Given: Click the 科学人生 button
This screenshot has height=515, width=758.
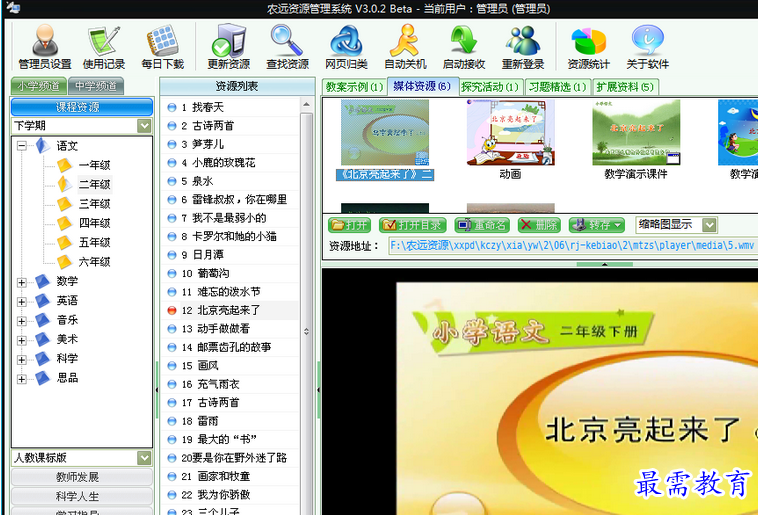Looking at the screenshot, I should pos(82,497).
